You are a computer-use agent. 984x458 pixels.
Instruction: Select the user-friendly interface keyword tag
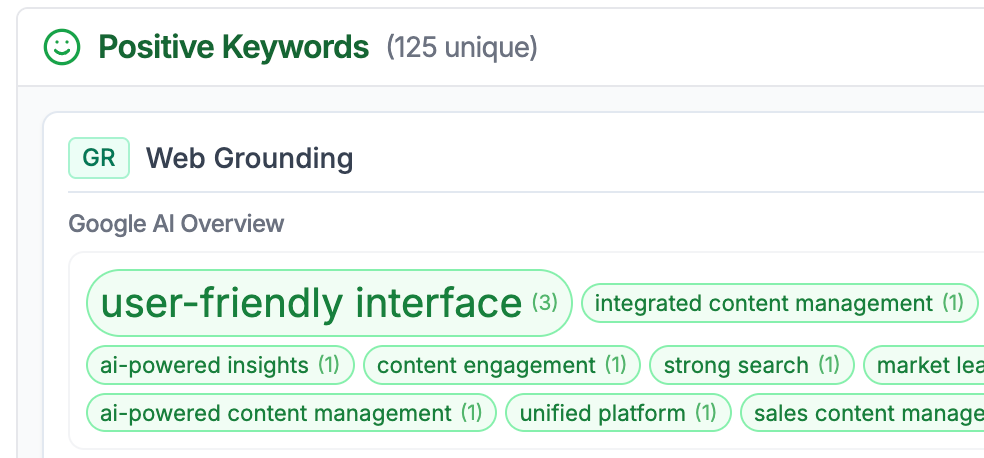click(312, 303)
